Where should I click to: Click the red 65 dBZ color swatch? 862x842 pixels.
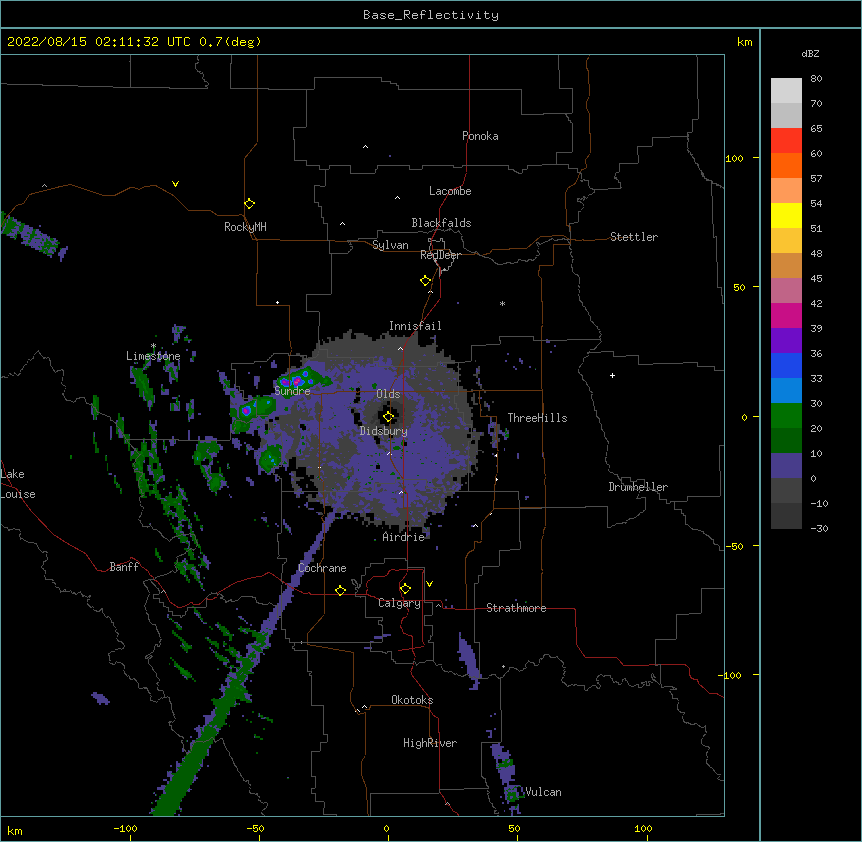click(x=786, y=141)
